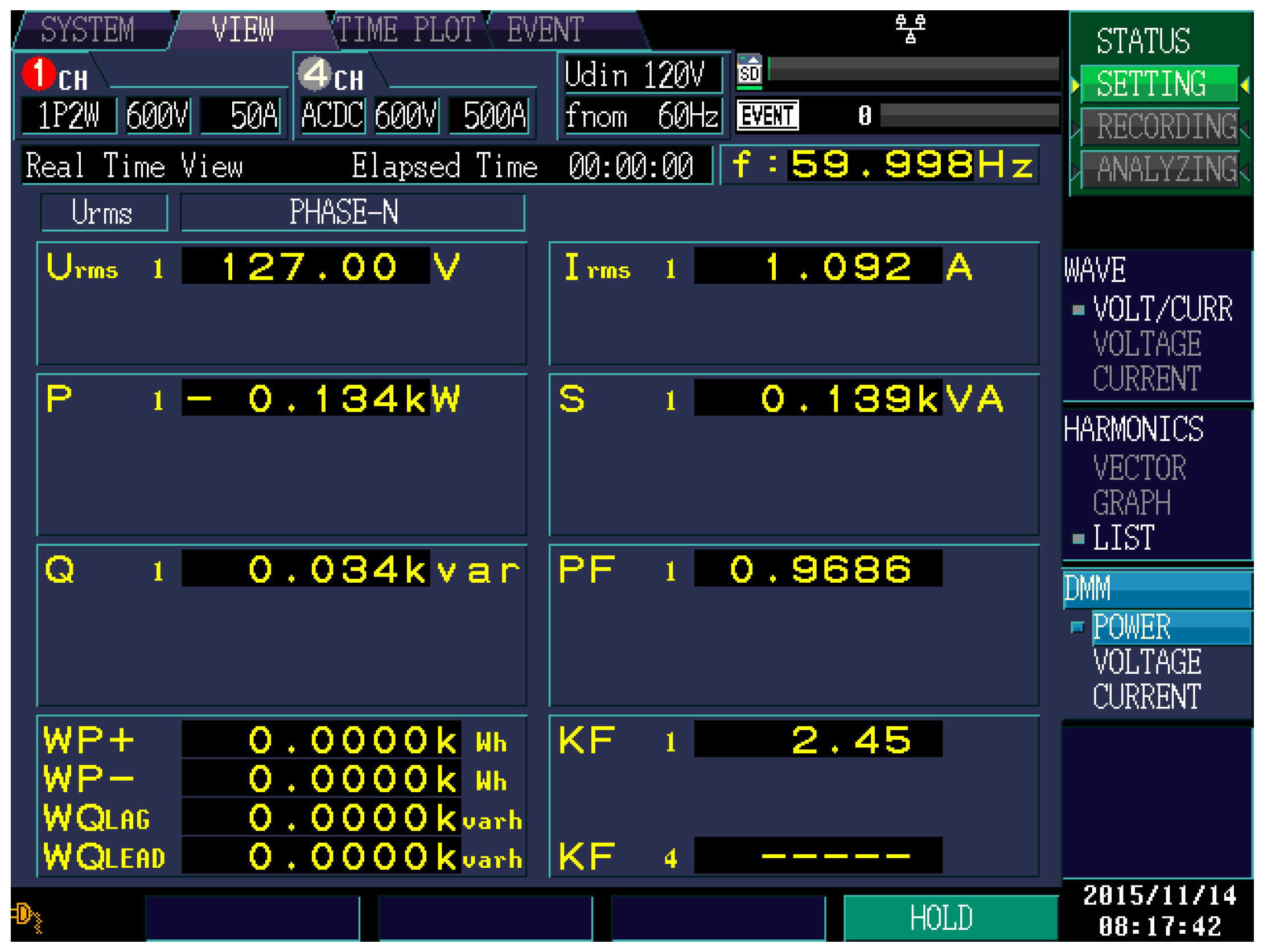Click the Irms 1.092 A reading
The height and width of the screenshot is (952, 1263).
pyautogui.click(x=818, y=266)
